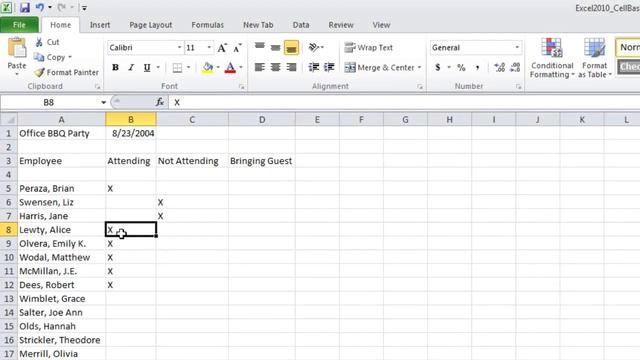640x360 pixels.
Task: Select the Bringing Guest header cell
Action: (x=262, y=161)
